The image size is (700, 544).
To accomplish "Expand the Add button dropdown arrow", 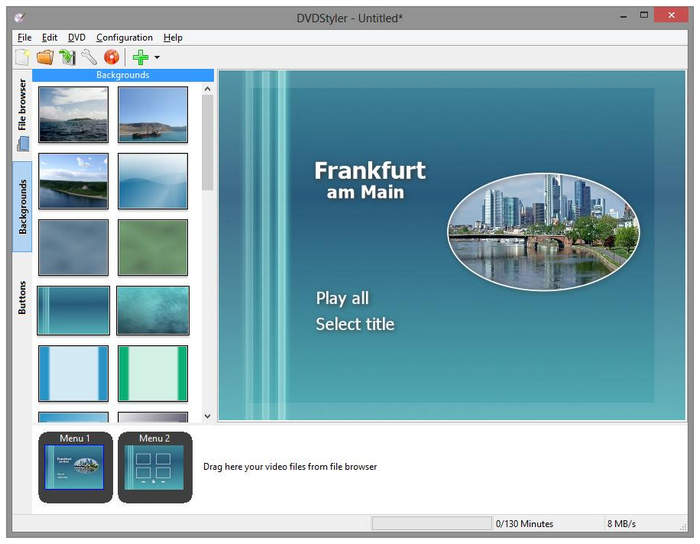I will pyautogui.click(x=157, y=58).
